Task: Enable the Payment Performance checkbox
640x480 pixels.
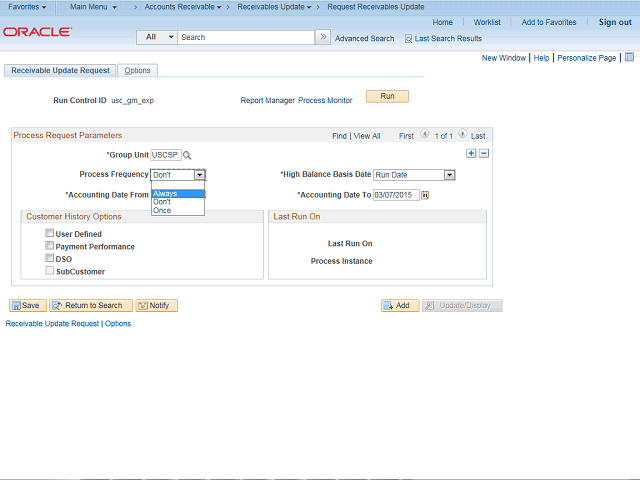Action: click(49, 246)
